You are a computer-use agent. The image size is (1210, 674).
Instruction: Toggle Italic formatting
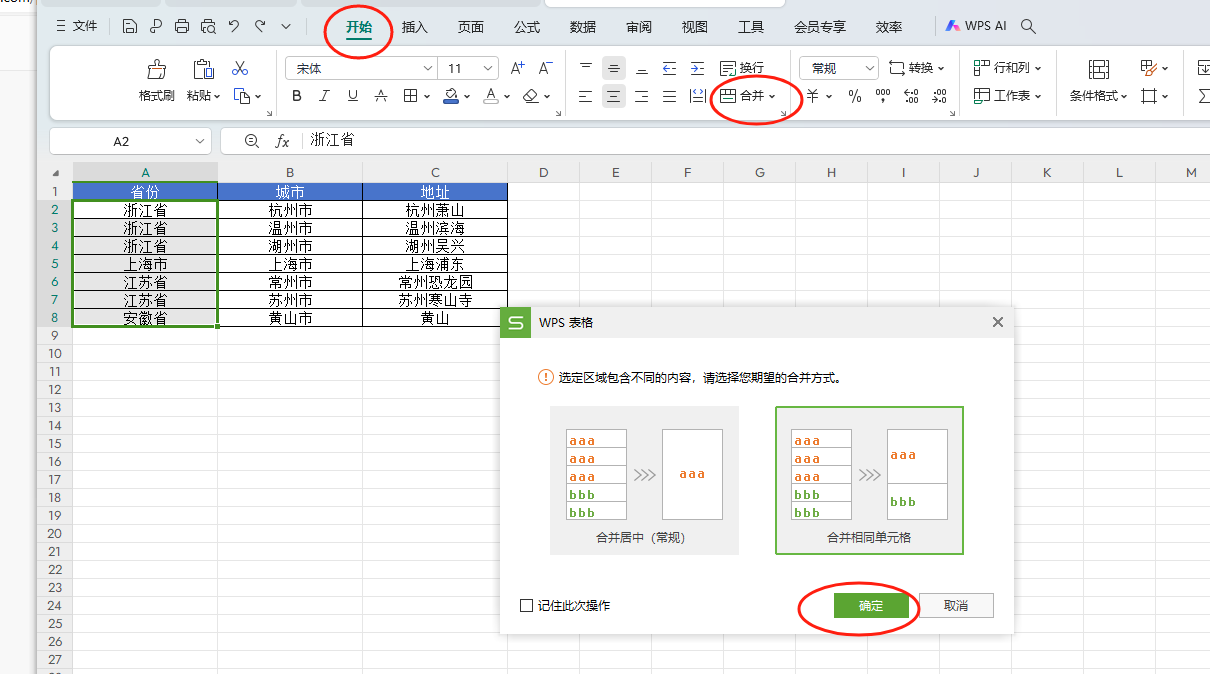pos(324,96)
